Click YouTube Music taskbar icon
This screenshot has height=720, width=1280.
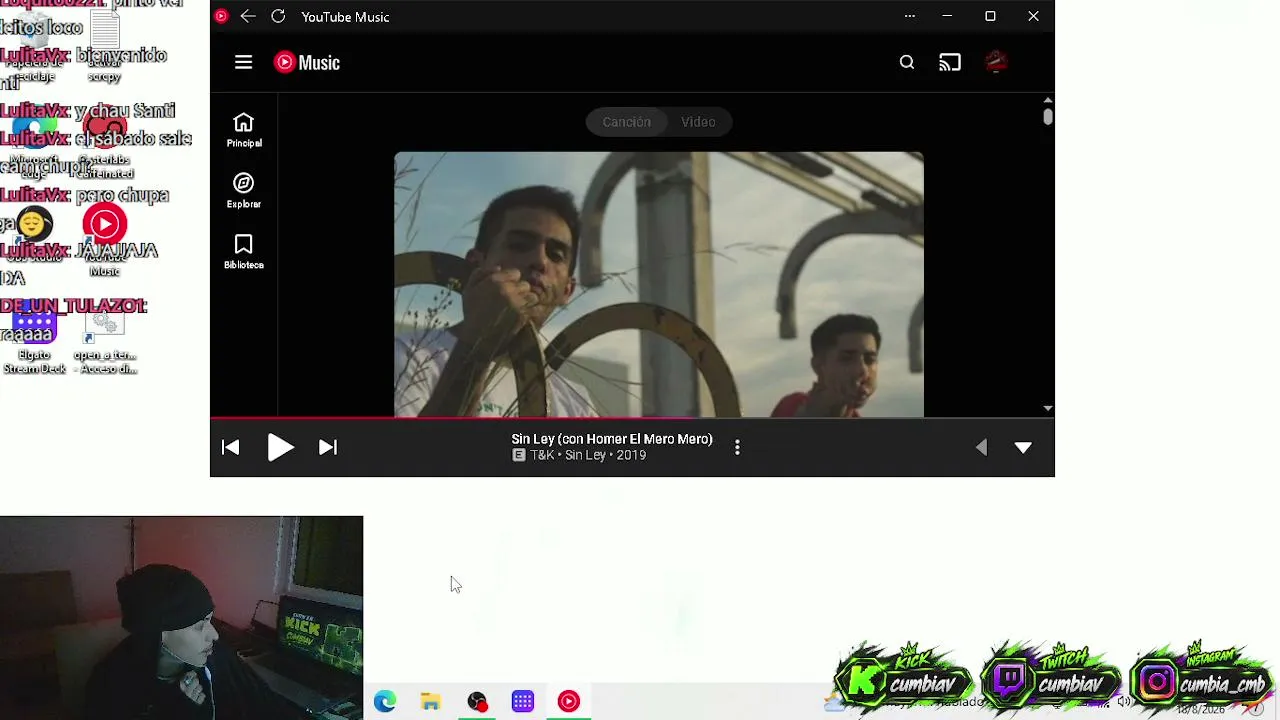click(x=569, y=702)
